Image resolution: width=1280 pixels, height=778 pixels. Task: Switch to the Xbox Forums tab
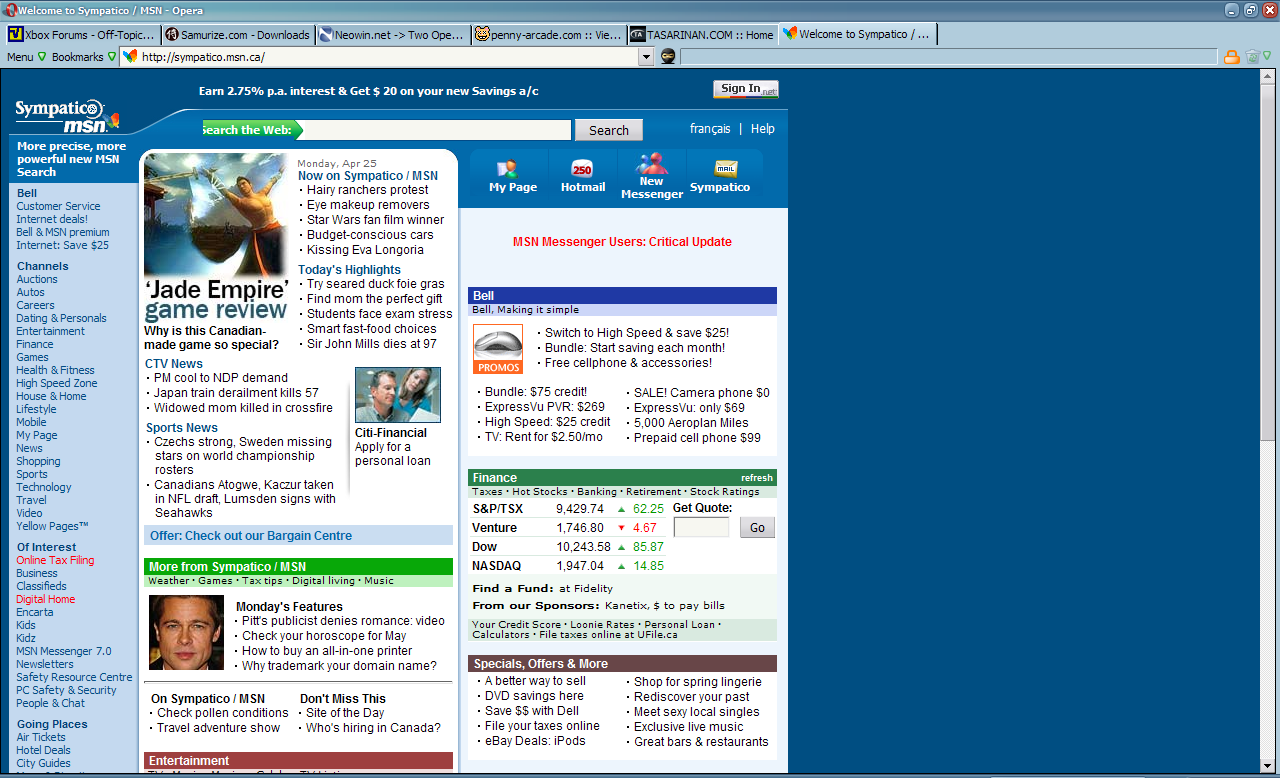pos(81,34)
